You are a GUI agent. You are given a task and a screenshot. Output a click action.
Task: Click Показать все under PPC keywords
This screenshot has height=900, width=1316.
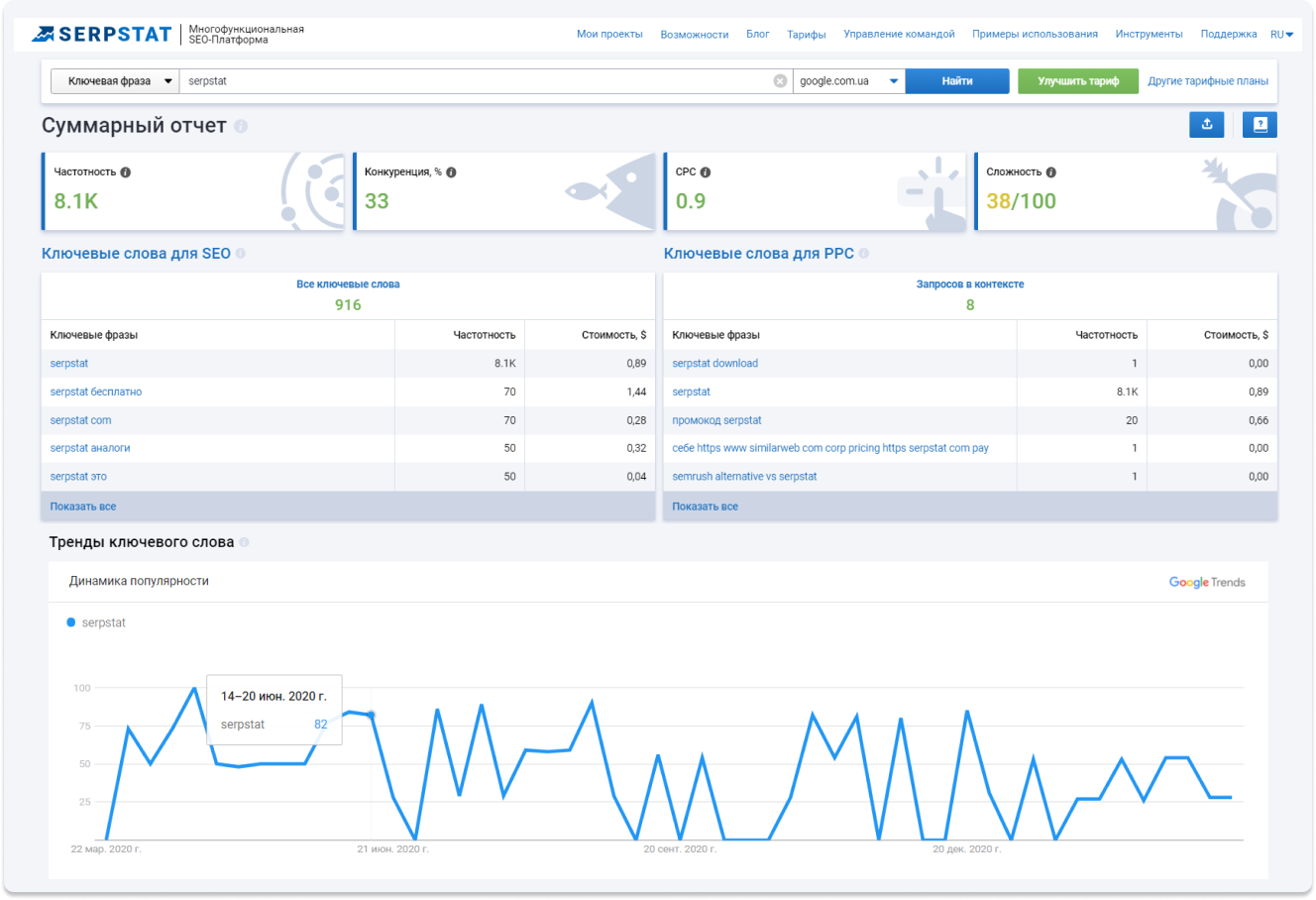click(x=706, y=506)
